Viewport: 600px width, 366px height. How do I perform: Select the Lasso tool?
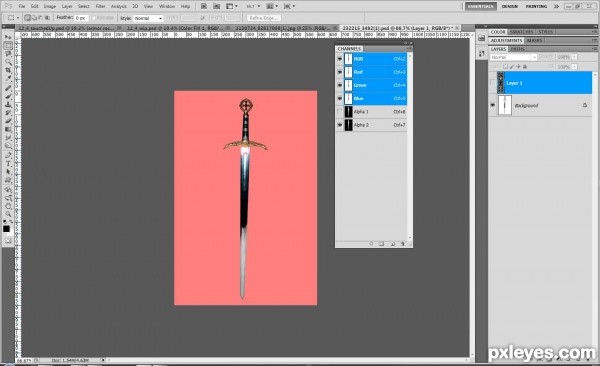(8, 54)
